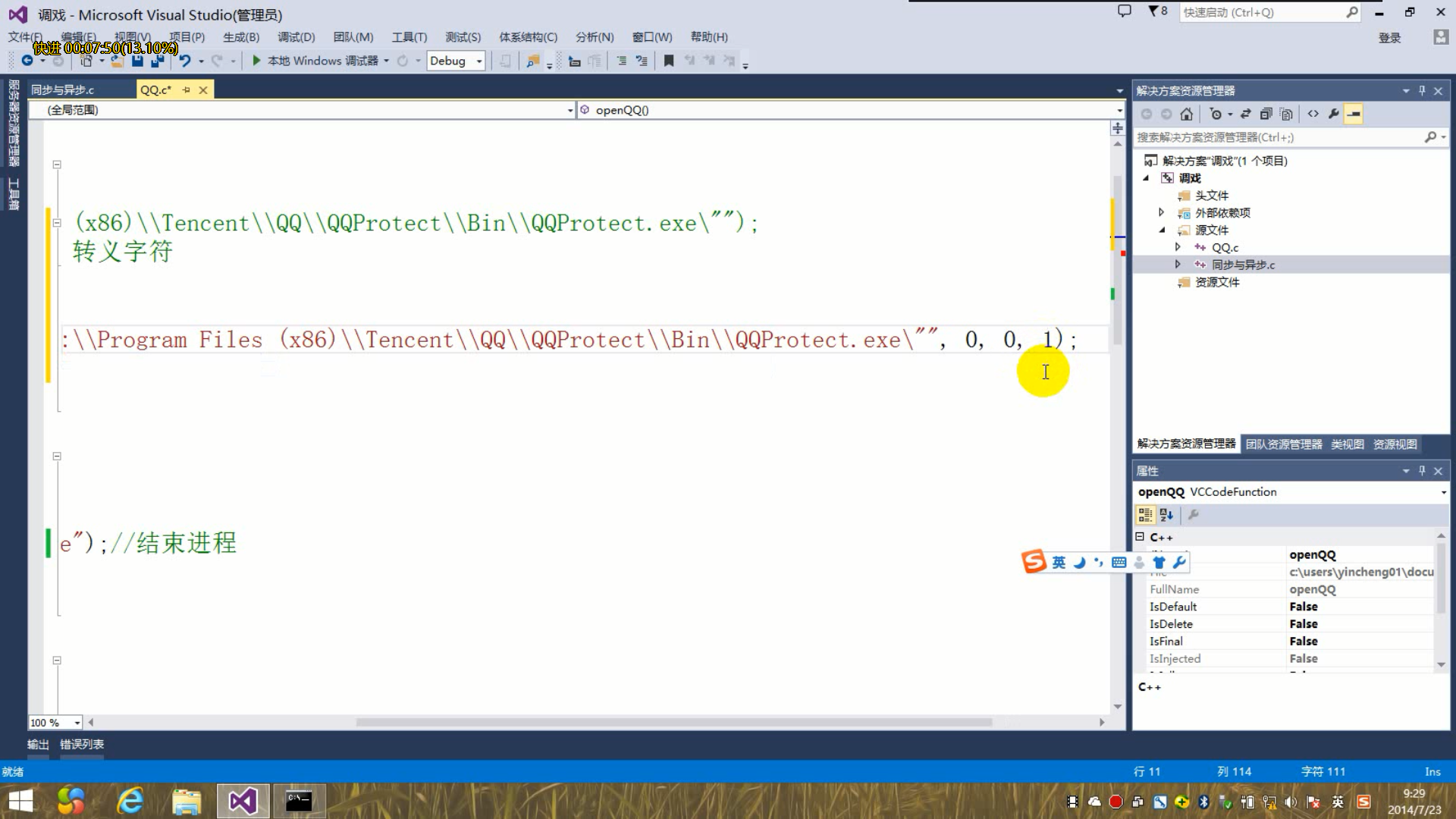Toggle bookmark icon in the toolbar
Screen dimensions: 1456x819
pyautogui.click(x=668, y=61)
